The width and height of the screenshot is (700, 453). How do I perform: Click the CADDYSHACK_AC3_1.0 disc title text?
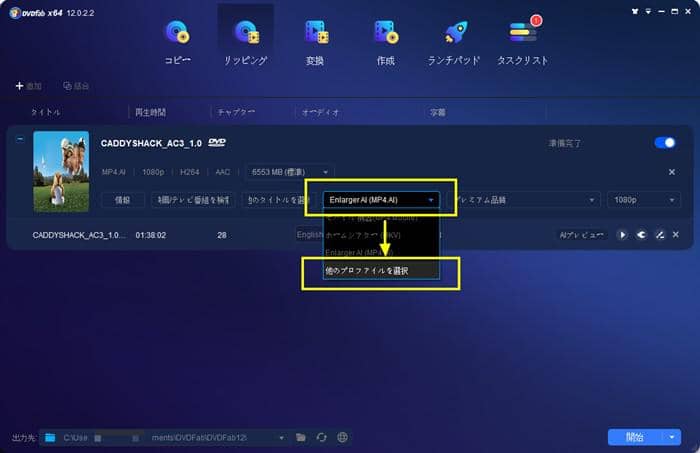151,143
